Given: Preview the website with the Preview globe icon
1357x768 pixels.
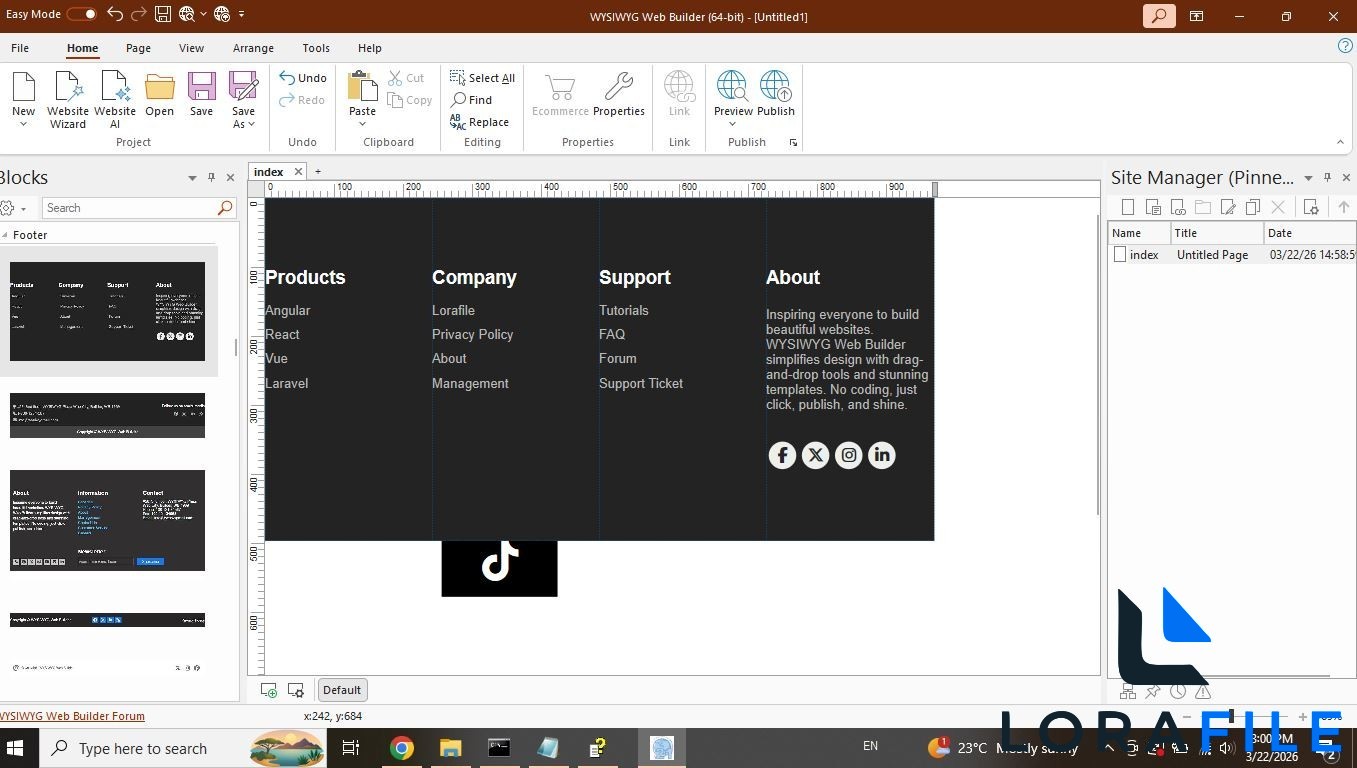Looking at the screenshot, I should click(x=731, y=85).
